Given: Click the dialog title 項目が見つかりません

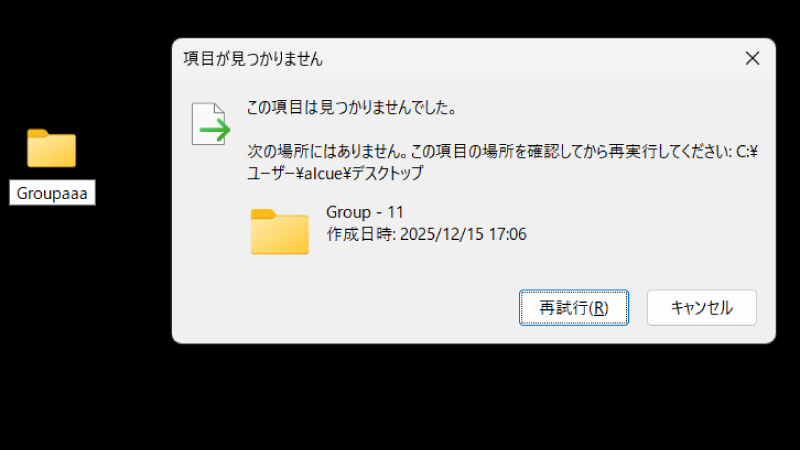Looking at the screenshot, I should coord(253,59).
